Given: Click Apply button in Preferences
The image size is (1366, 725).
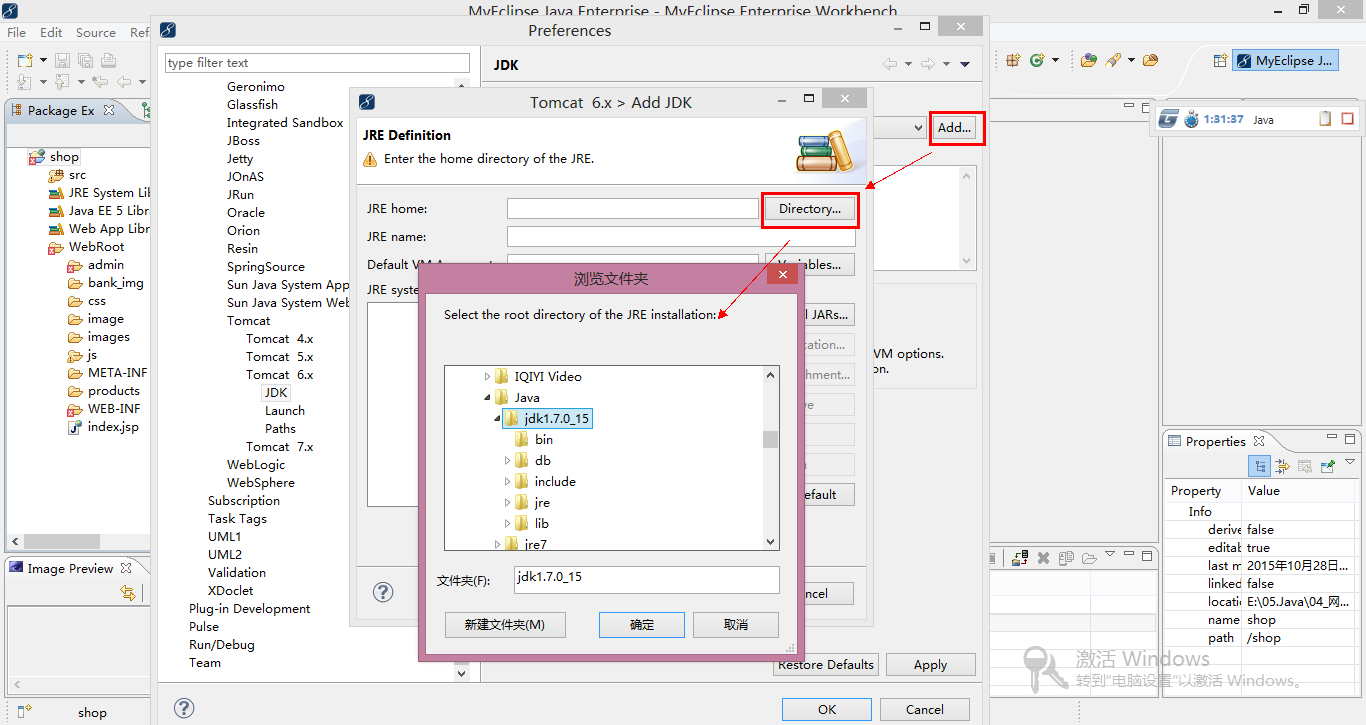Looking at the screenshot, I should coord(930,665).
